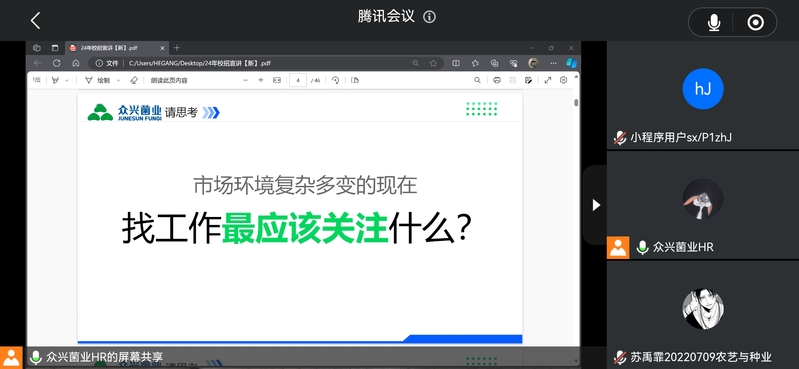Click the save as icon in PDF toolbar

point(528,80)
